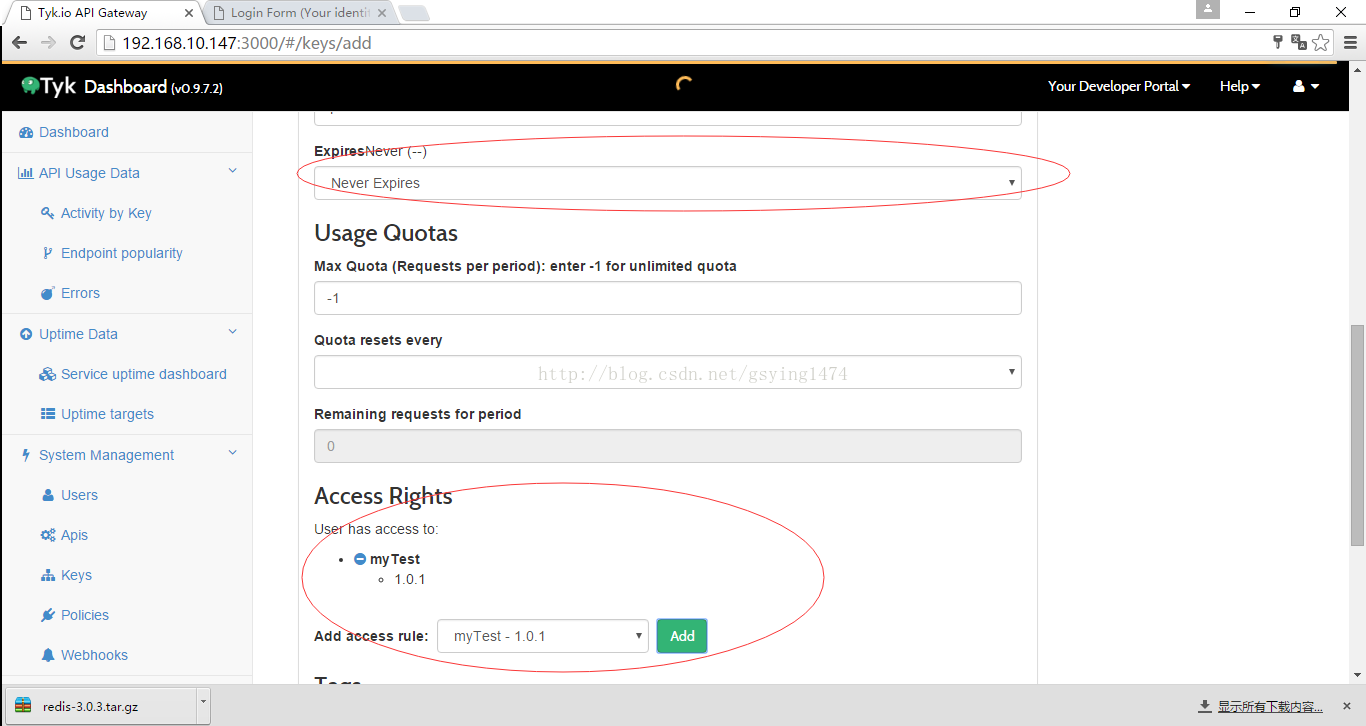Collapse the Uptime Data section chevron
The width and height of the screenshot is (1366, 726).
233,332
